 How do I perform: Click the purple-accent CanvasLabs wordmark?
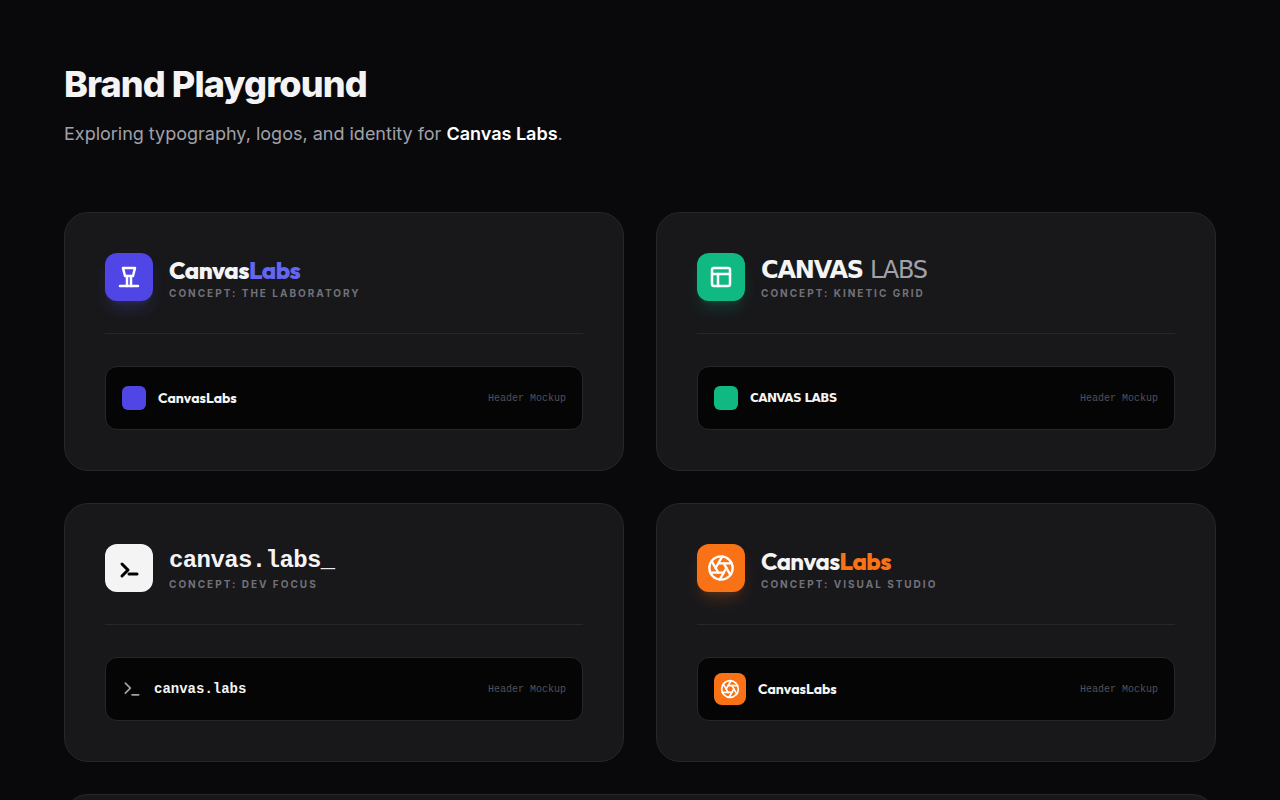coord(235,270)
